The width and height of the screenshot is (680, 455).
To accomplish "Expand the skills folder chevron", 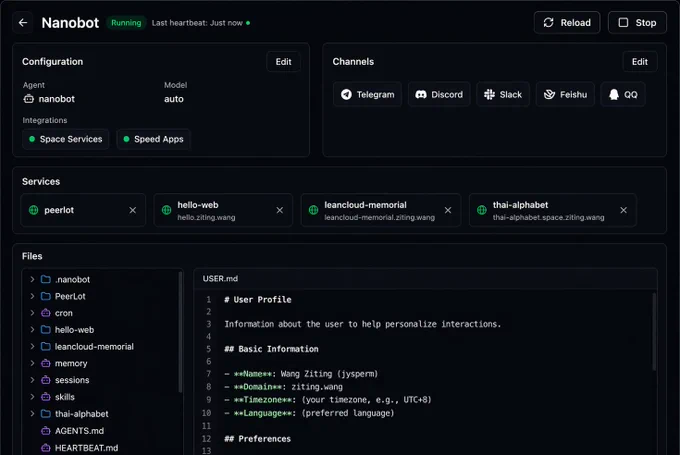I will point(32,397).
